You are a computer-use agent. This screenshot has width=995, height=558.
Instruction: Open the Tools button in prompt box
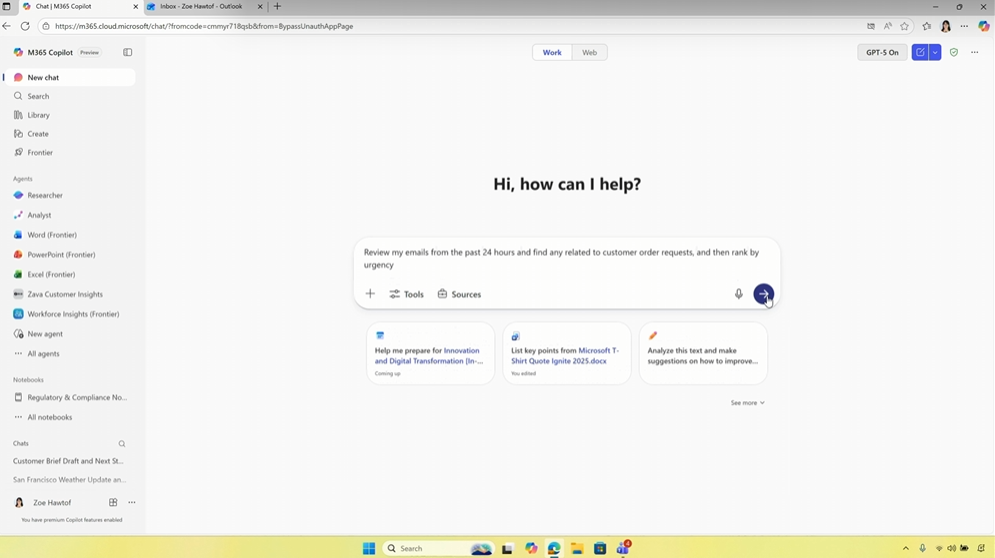(x=407, y=294)
